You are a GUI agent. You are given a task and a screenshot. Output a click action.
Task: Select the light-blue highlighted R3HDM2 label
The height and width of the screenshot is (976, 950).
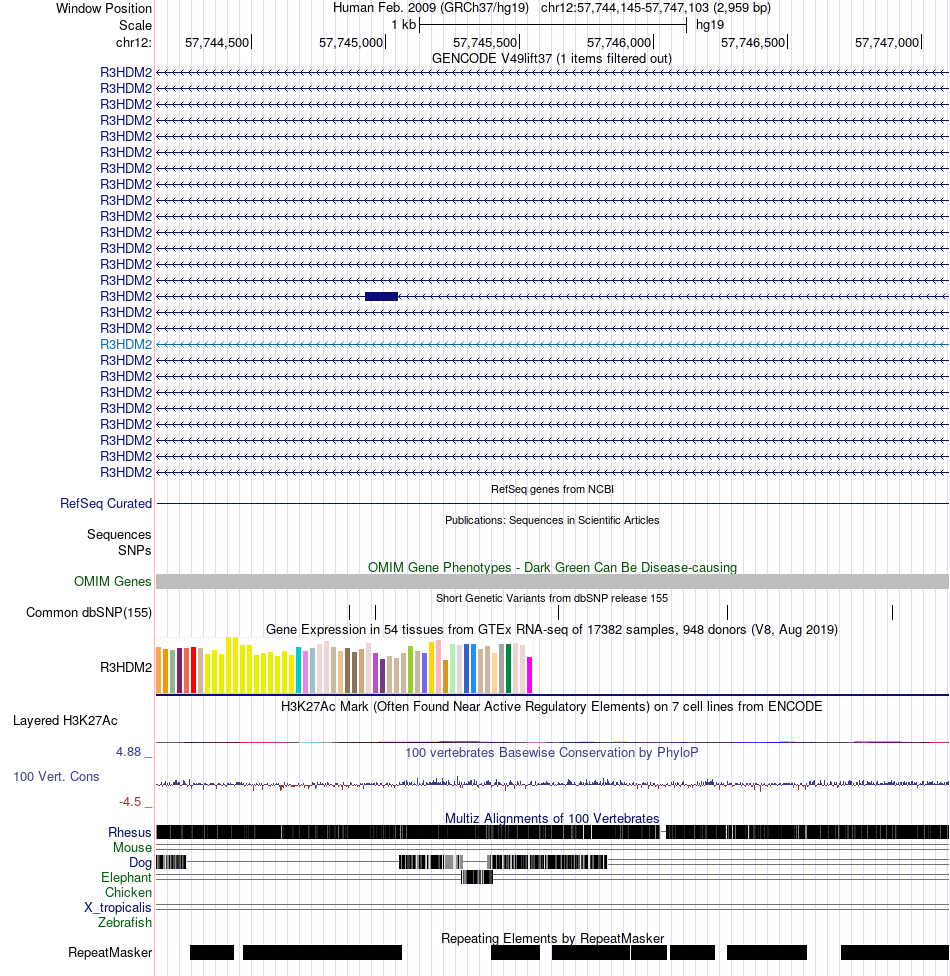click(x=126, y=344)
